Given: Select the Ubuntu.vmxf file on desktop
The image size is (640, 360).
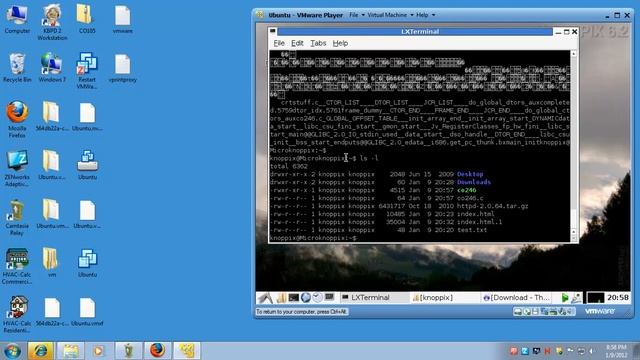Looking at the screenshot, I should pyautogui.click(x=87, y=311).
